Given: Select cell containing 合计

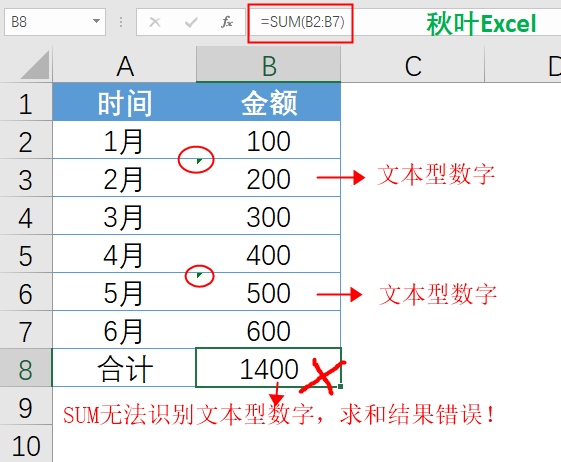Looking at the screenshot, I should 125,368.
